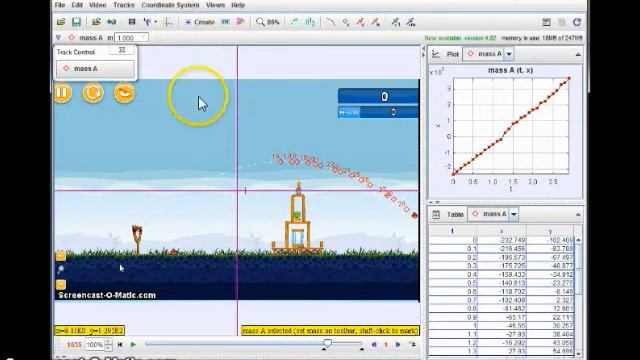
Task: Toggle the show paths icon
Action: pyautogui.click(x=331, y=22)
